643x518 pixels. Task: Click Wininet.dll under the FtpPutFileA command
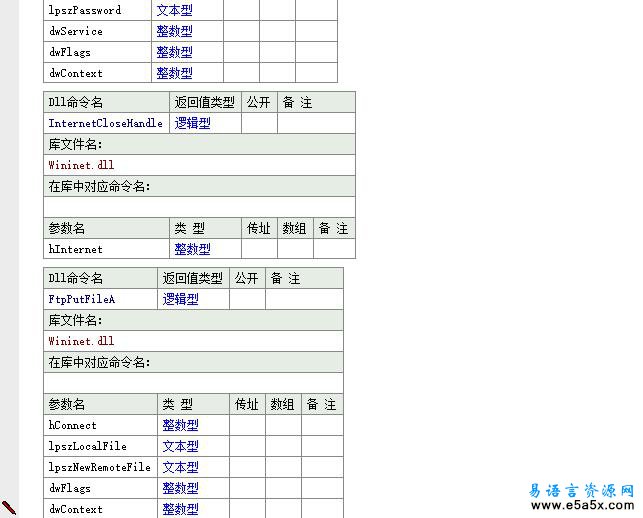[81, 341]
